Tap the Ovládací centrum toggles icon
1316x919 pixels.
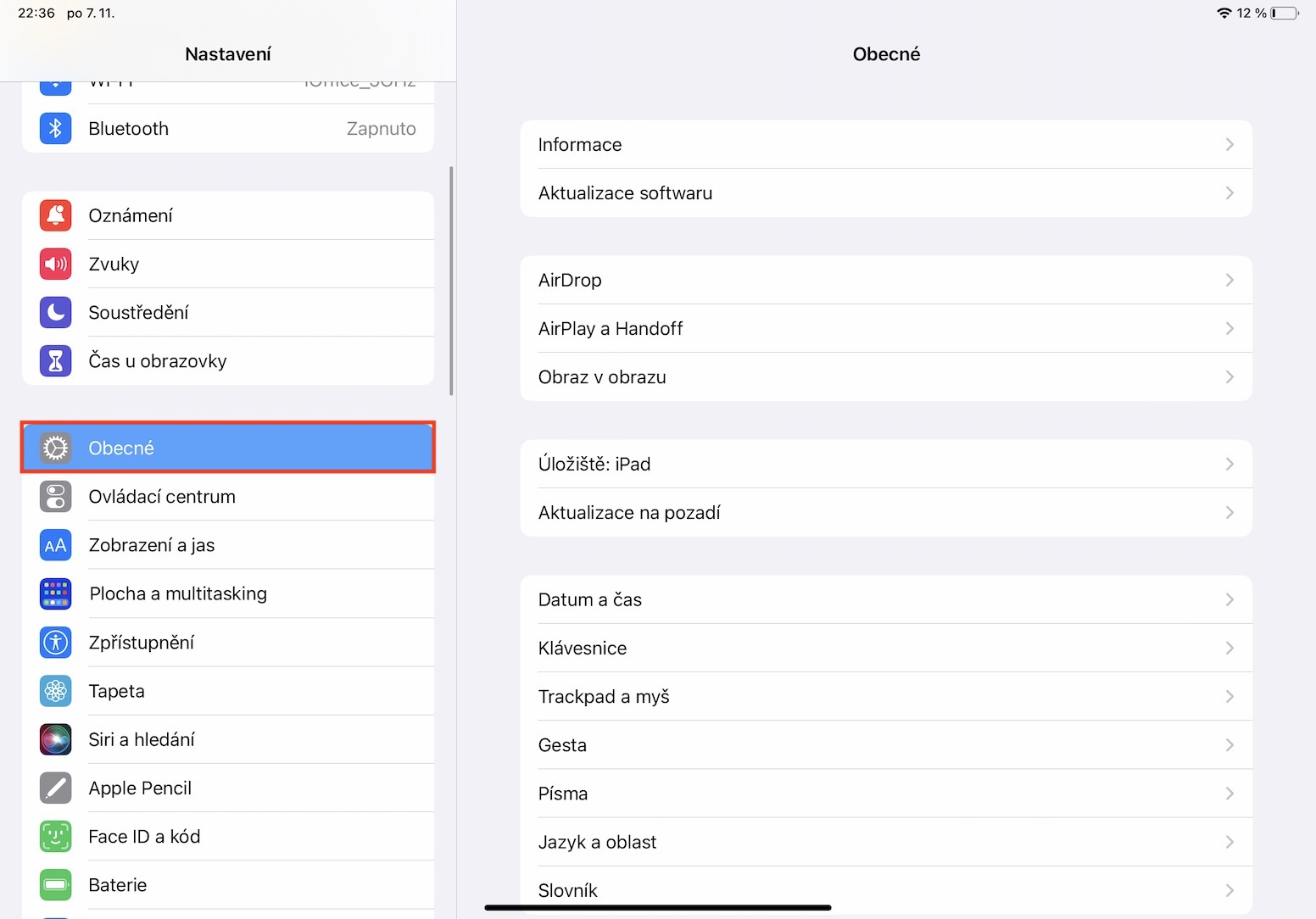pos(55,497)
